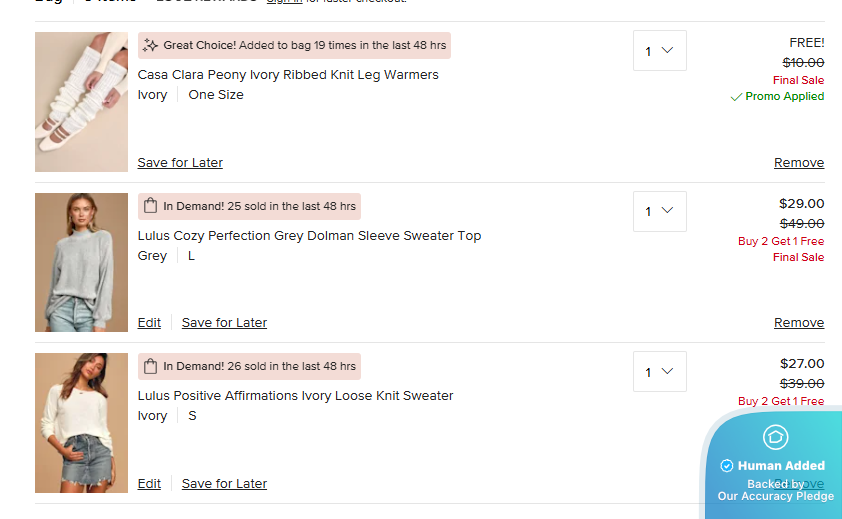Open Casa Clara Peony Leg Warmers product link
Viewport: 842px width, 519px height.
pyautogui.click(x=288, y=75)
